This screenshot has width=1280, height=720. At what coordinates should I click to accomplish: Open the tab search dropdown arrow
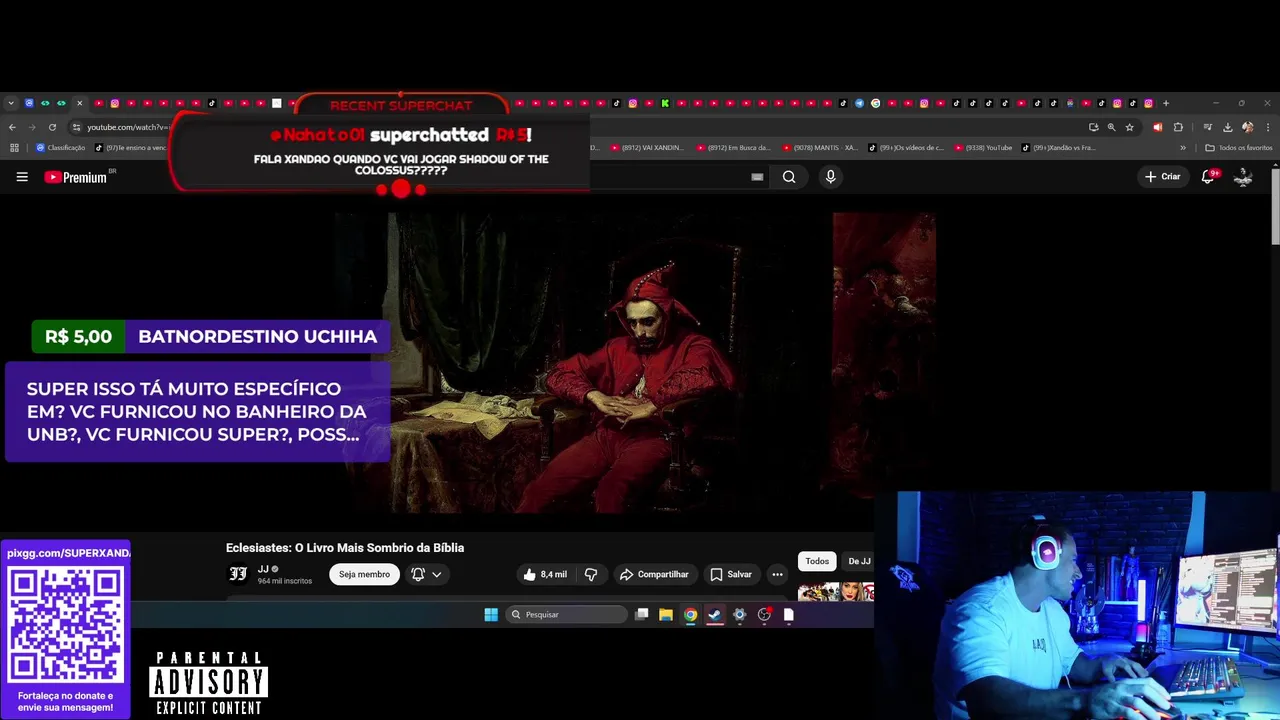pos(11,103)
